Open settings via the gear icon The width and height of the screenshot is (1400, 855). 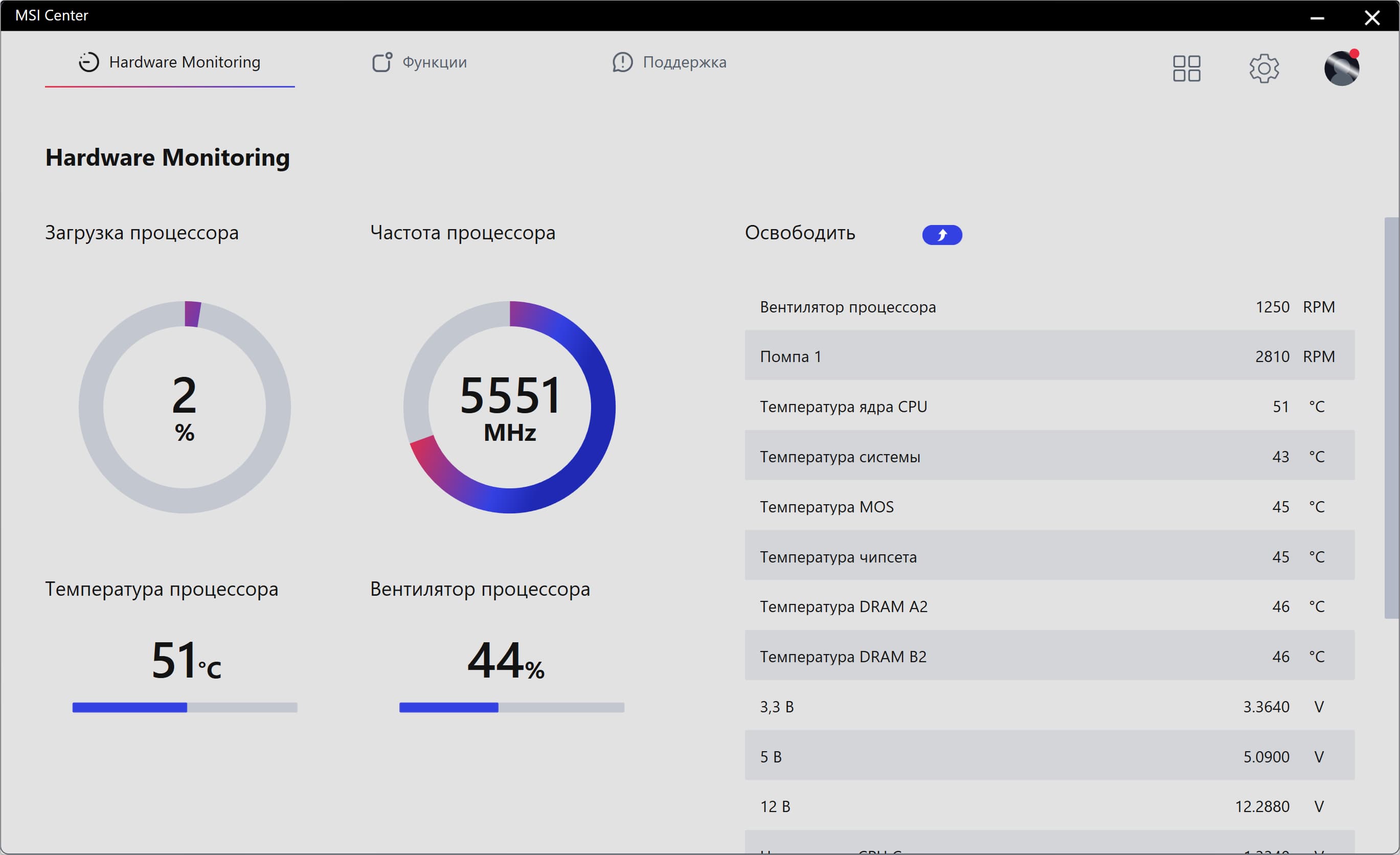click(1263, 69)
